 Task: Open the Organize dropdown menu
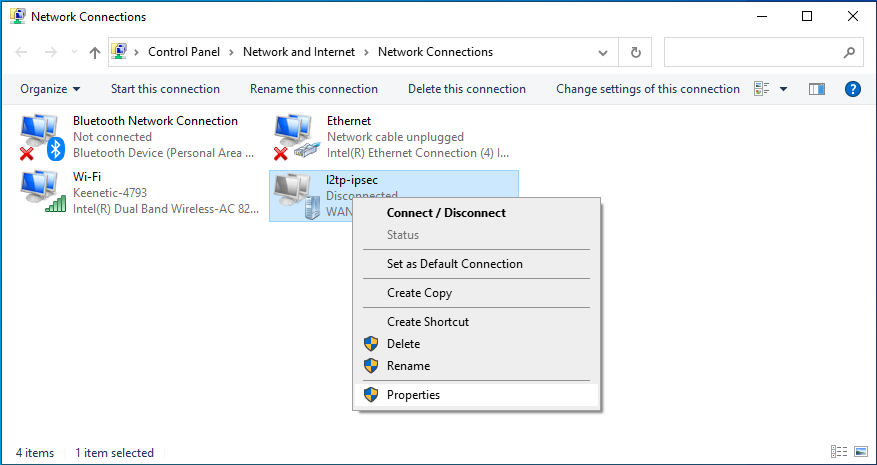(50, 89)
